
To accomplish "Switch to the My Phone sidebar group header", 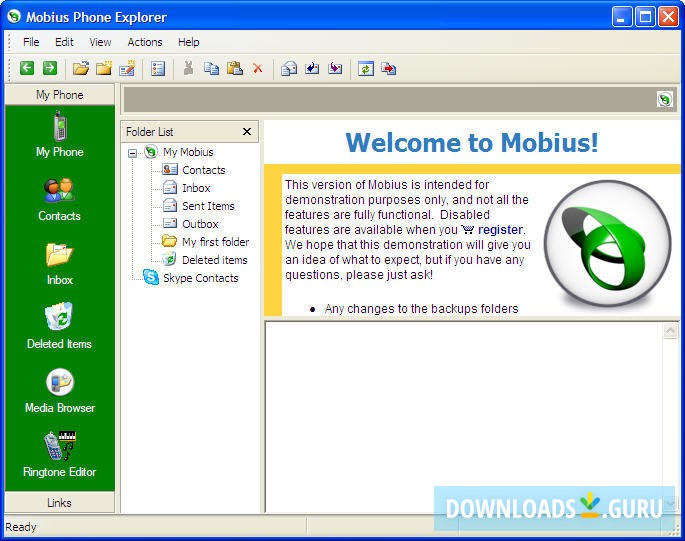I will pos(60,95).
